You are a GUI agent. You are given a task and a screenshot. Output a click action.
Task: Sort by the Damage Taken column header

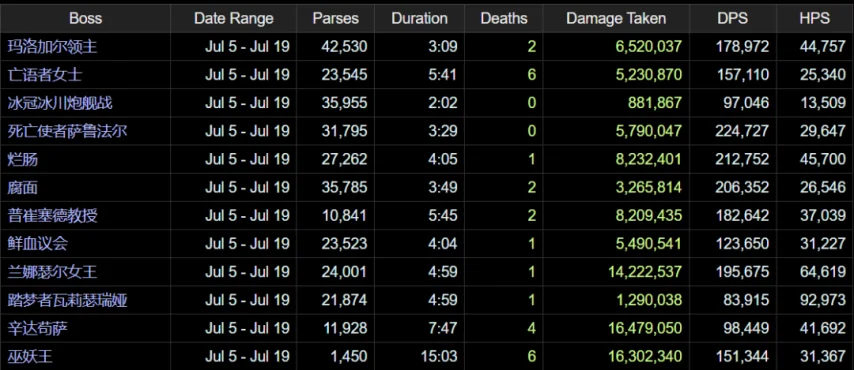[616, 19]
